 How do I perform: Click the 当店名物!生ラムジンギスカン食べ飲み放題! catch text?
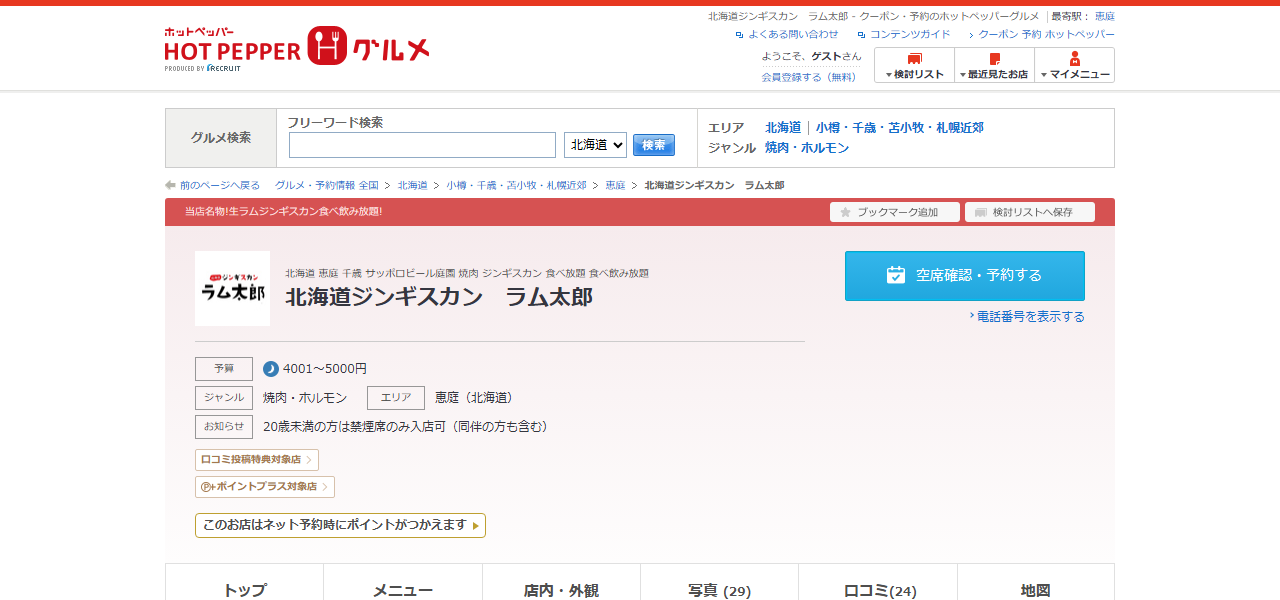tap(283, 212)
